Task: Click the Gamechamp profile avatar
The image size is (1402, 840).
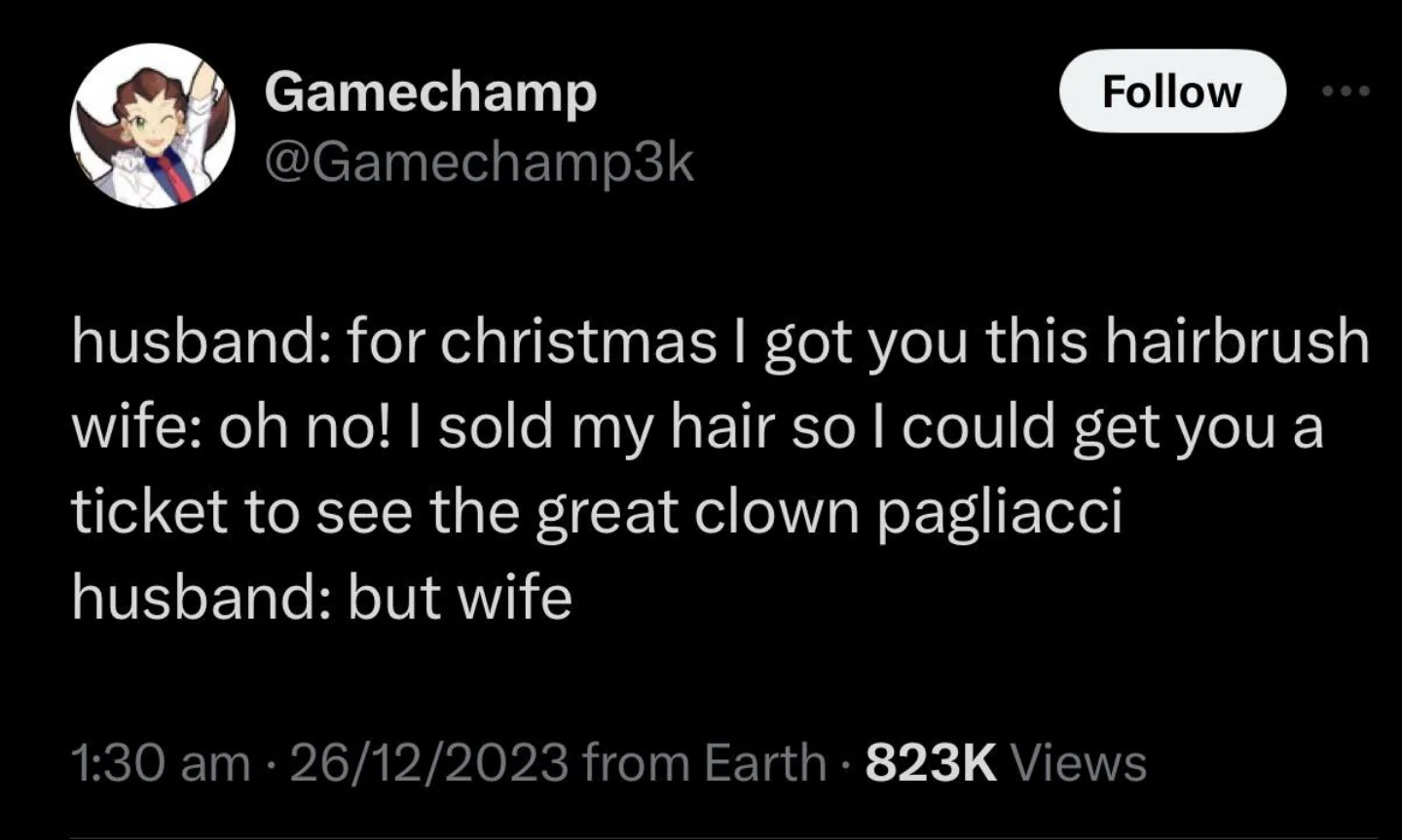Action: [154, 126]
